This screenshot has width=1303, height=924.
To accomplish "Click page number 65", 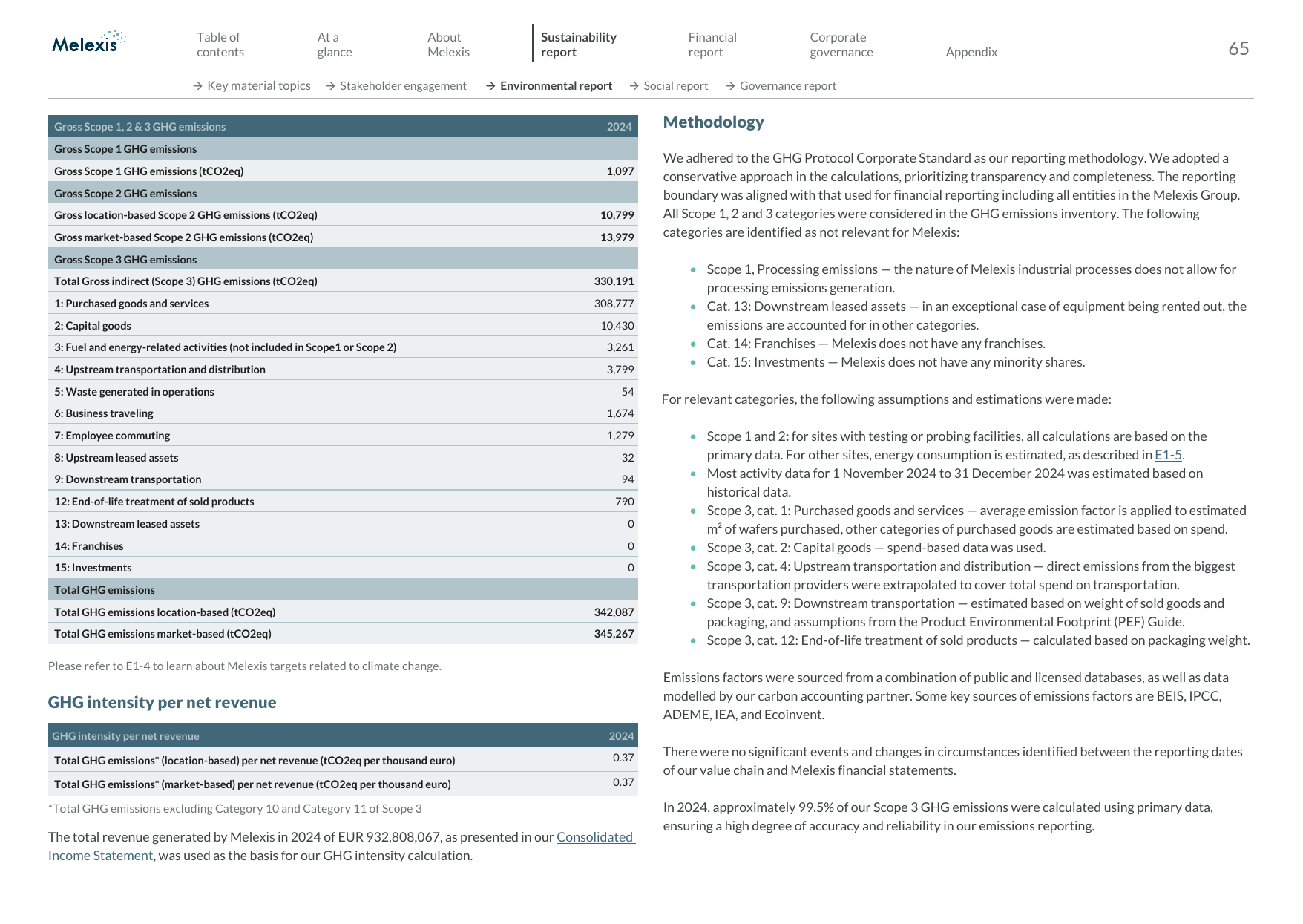I will tap(1238, 48).
